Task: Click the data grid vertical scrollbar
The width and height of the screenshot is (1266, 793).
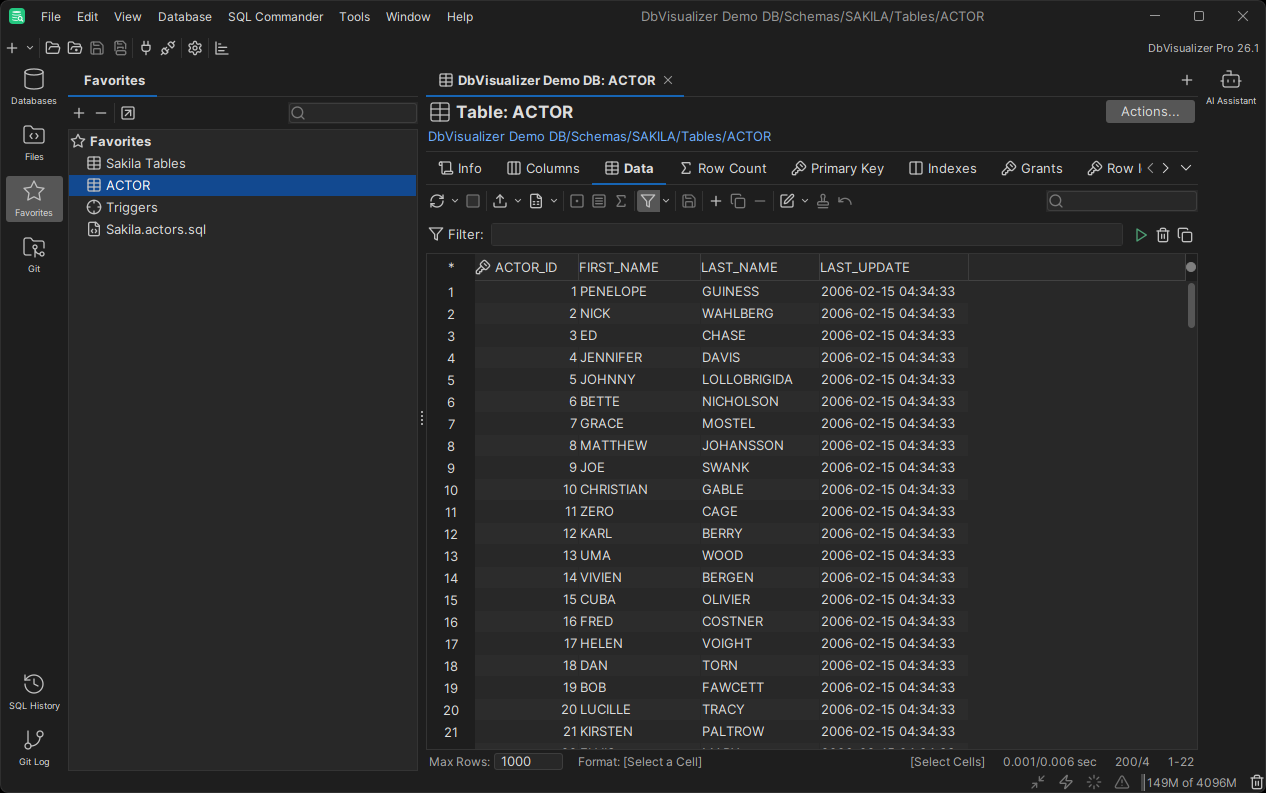Action: (x=1191, y=305)
